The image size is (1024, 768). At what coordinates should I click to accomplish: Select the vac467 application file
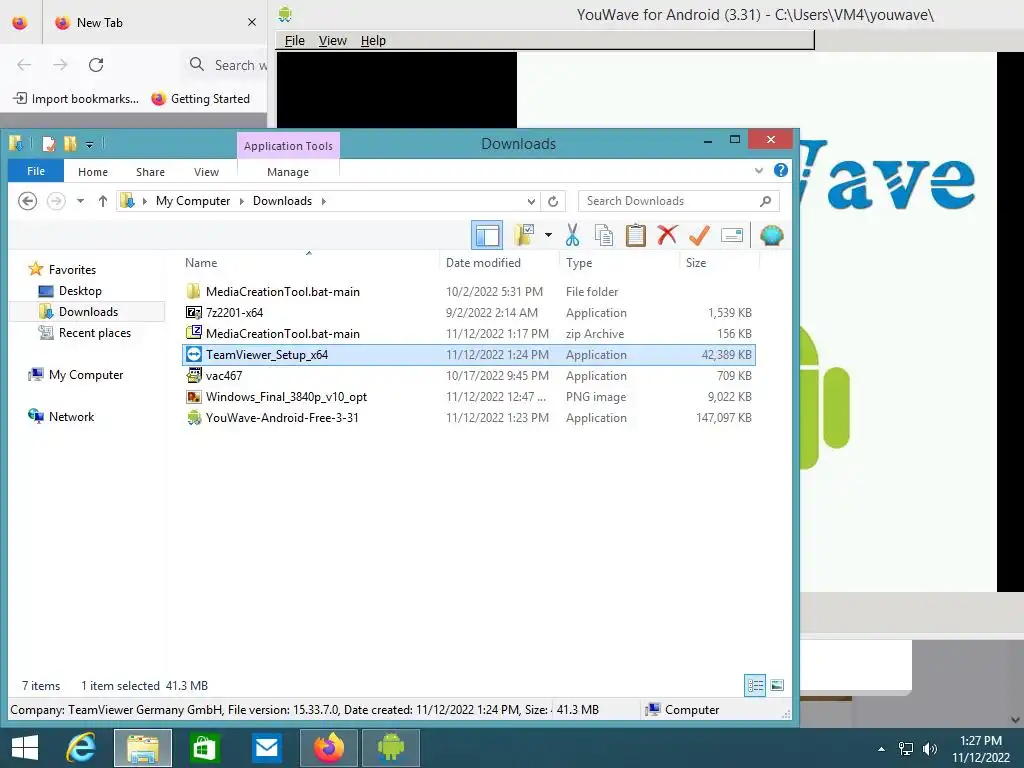click(468, 376)
